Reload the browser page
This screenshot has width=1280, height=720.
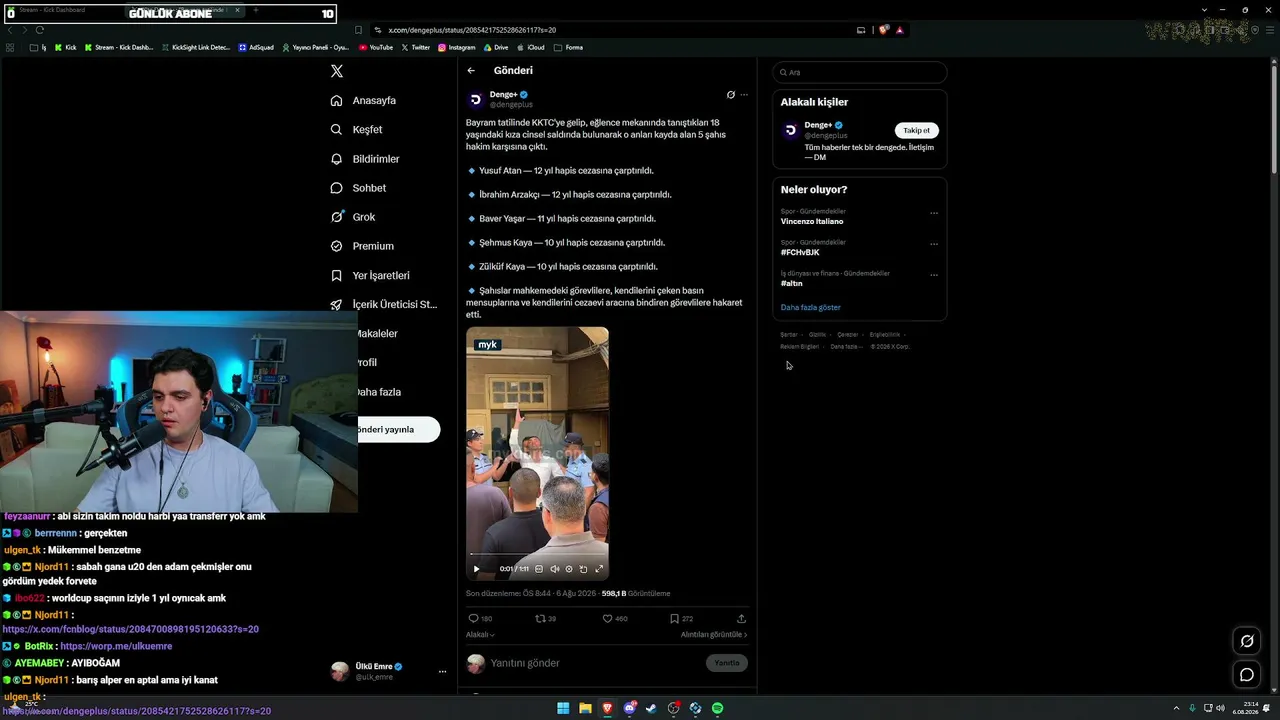pyautogui.click(x=39, y=30)
